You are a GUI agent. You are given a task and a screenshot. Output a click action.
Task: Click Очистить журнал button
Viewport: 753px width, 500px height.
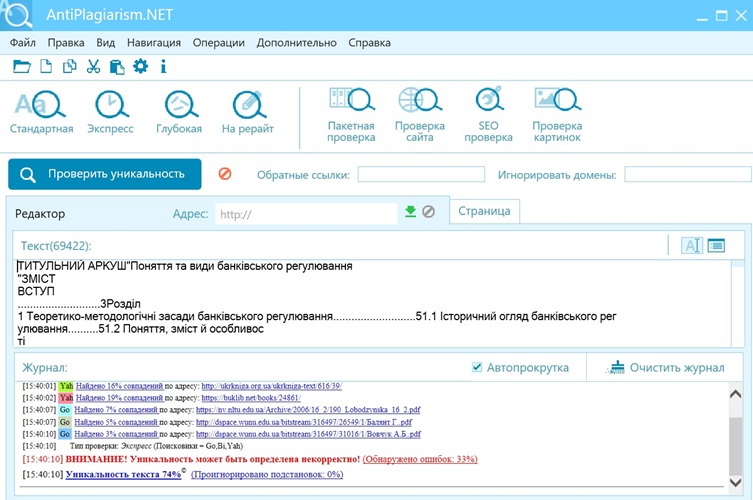point(665,367)
